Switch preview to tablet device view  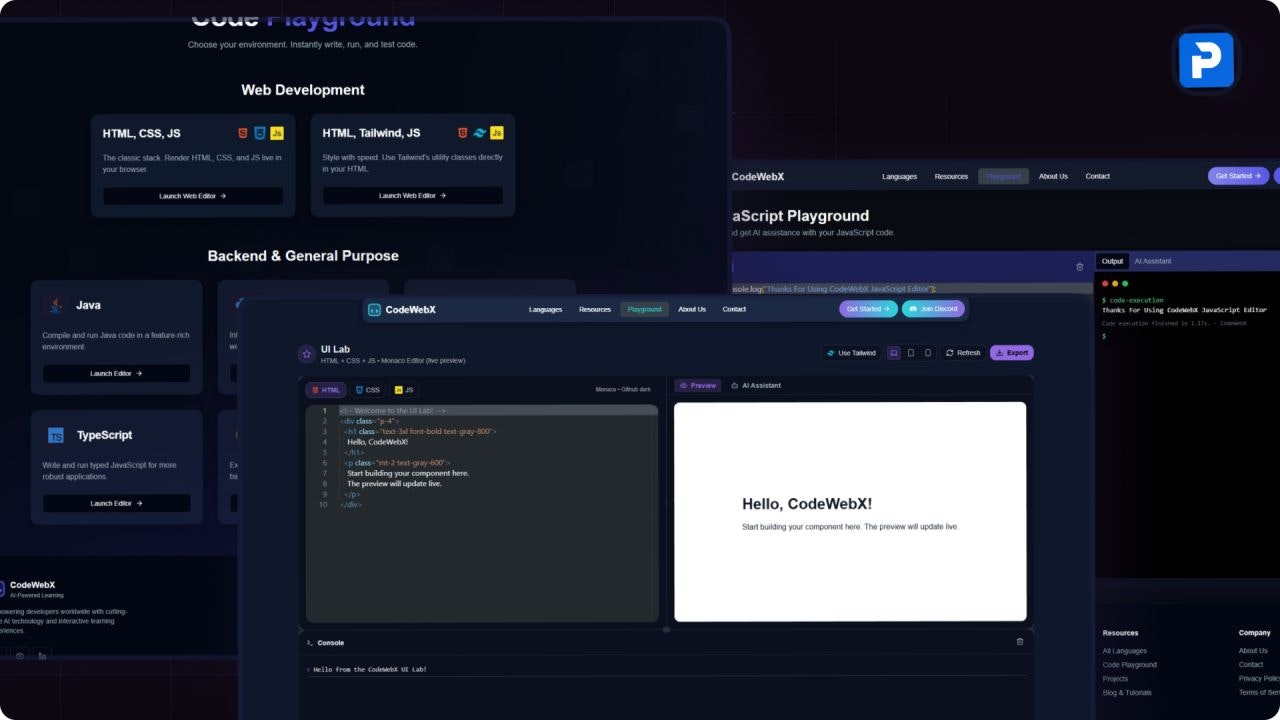click(911, 352)
